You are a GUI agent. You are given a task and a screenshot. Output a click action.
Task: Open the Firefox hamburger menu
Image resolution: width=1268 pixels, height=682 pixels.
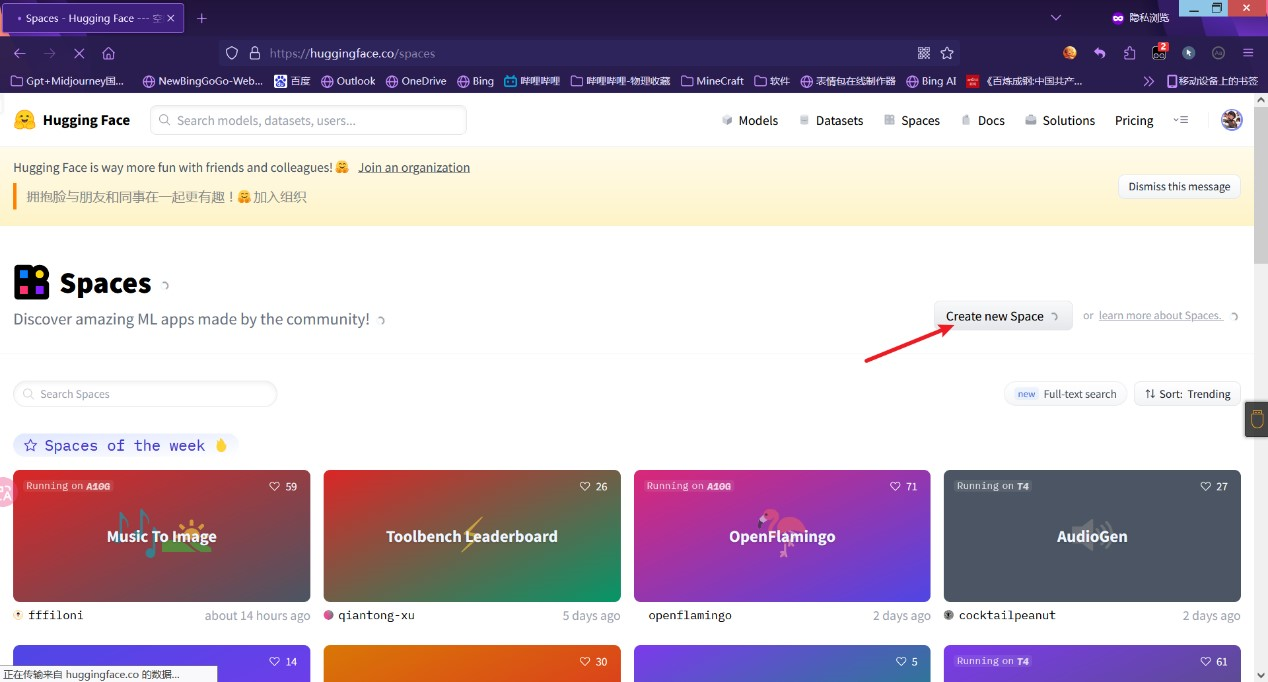point(1248,53)
